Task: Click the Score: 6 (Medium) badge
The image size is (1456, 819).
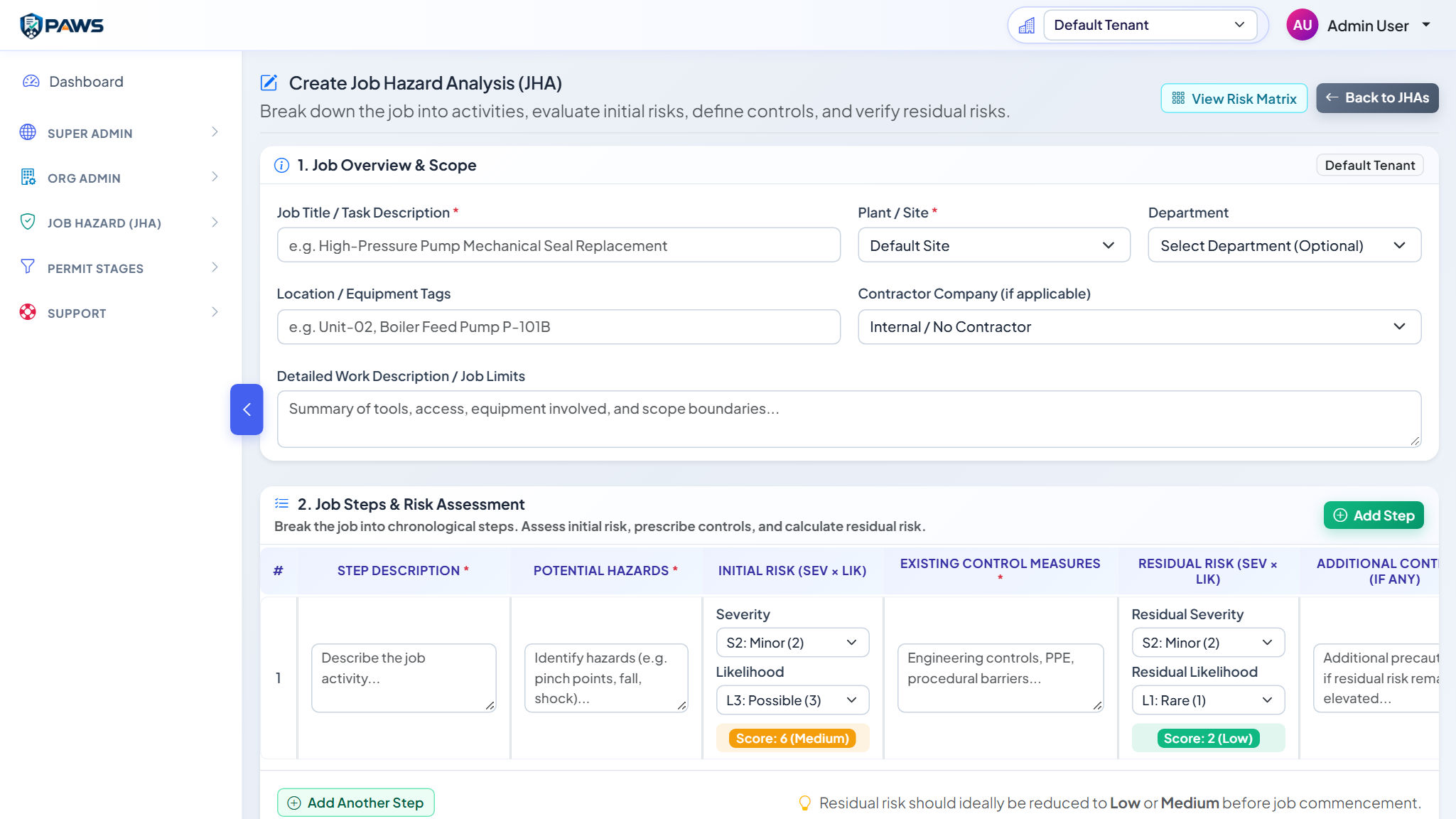Action: click(792, 739)
